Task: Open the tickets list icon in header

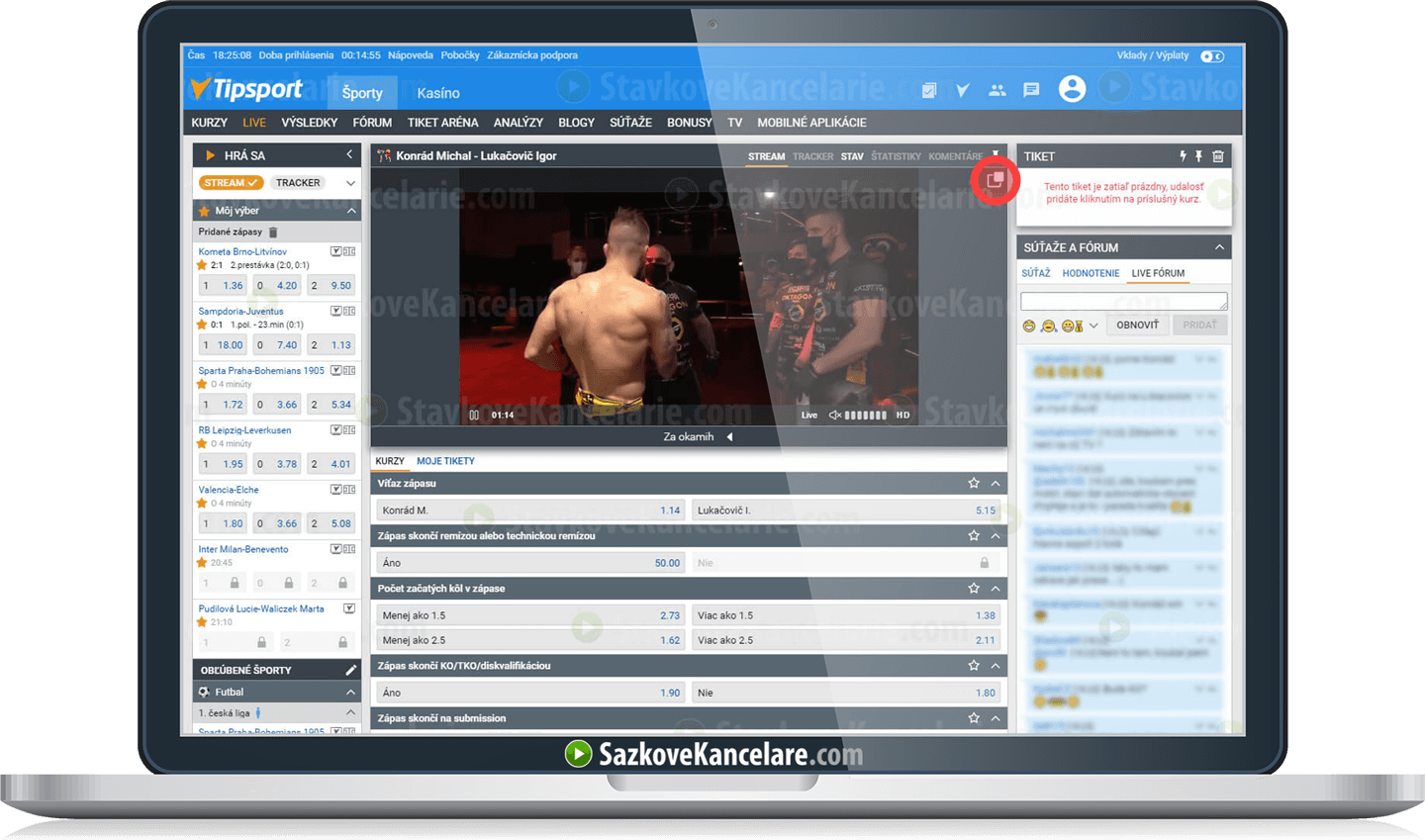Action: (929, 90)
